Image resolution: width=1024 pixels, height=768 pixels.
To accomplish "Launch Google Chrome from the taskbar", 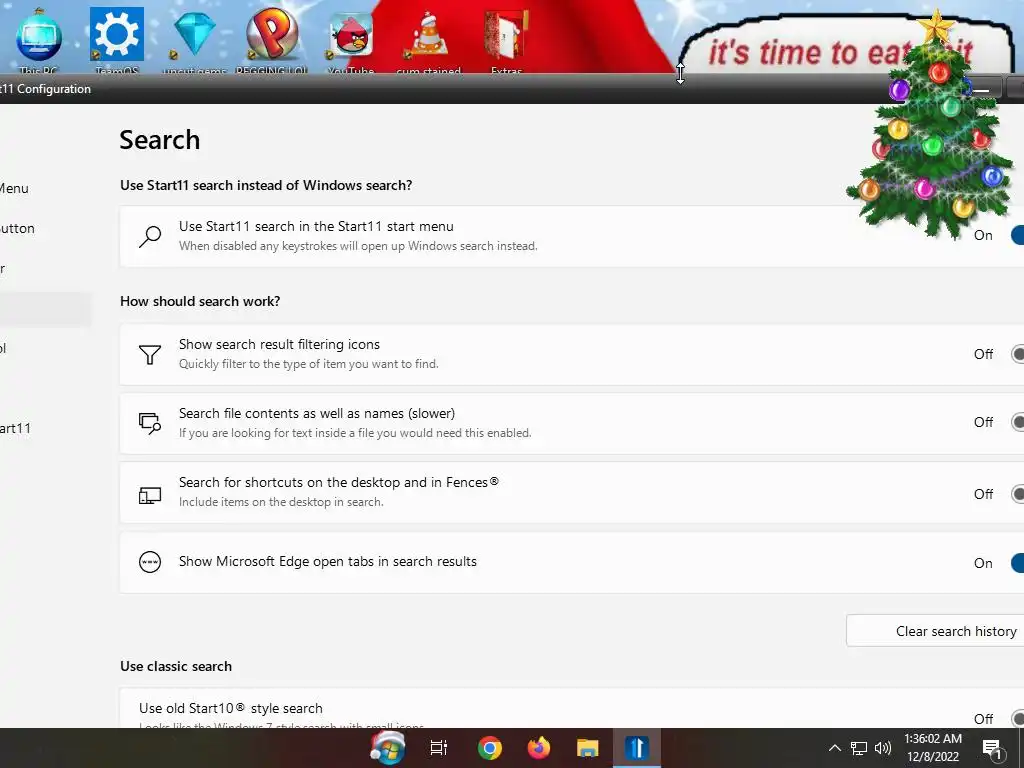I will (489, 748).
